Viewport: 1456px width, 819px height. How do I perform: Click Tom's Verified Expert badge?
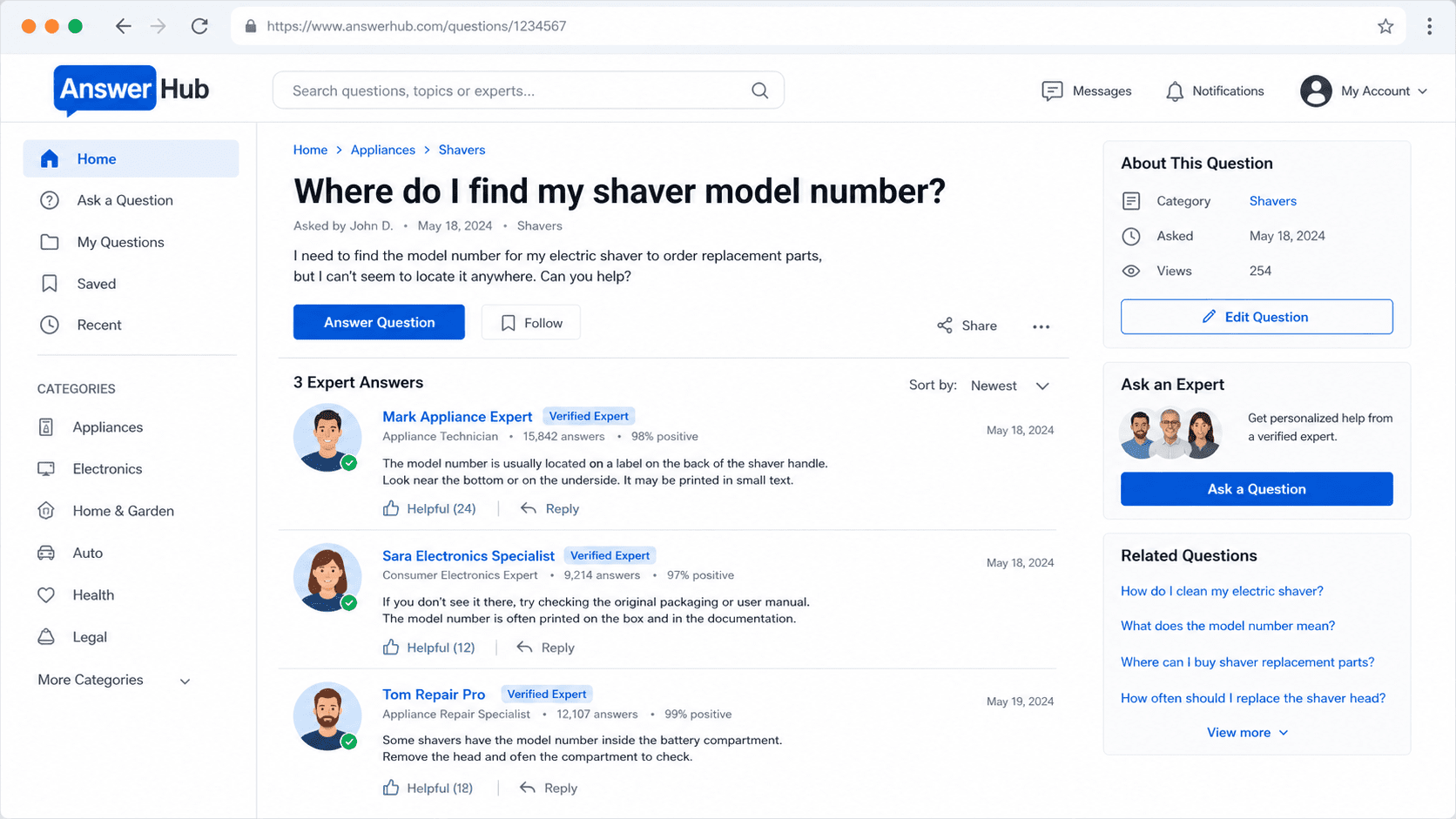547,694
